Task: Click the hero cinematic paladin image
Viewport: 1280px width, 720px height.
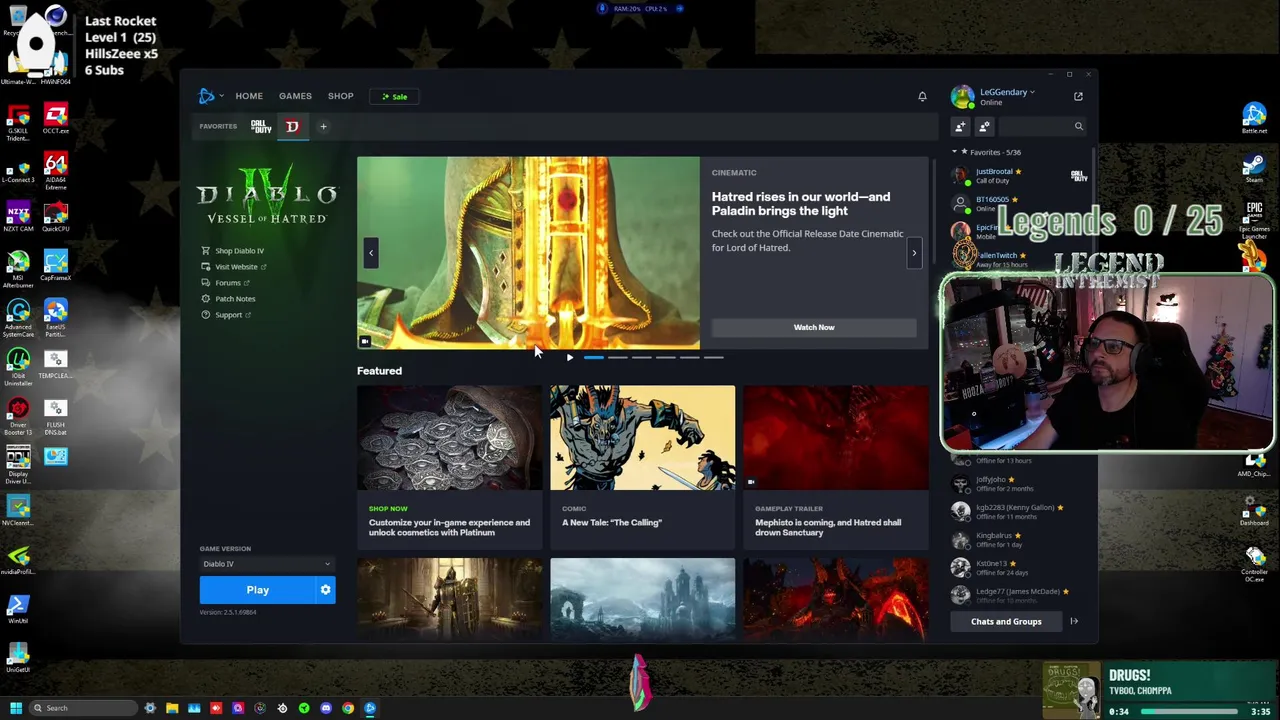Action: 528,252
